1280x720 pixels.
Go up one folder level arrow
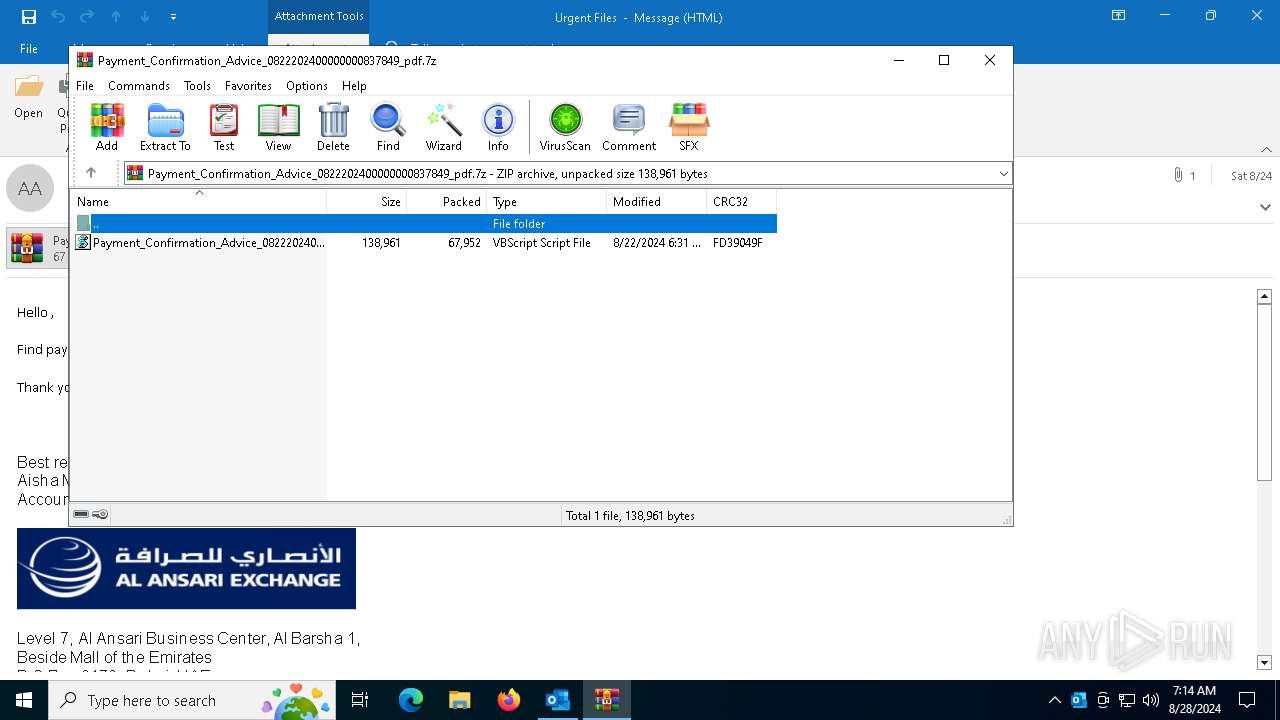click(x=91, y=173)
